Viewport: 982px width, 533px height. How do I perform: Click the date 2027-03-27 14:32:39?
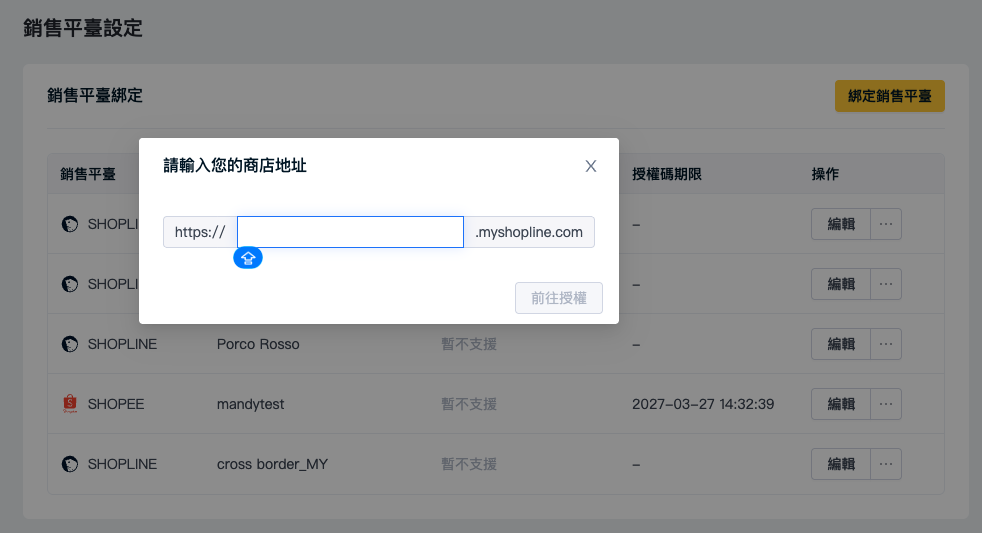703,404
